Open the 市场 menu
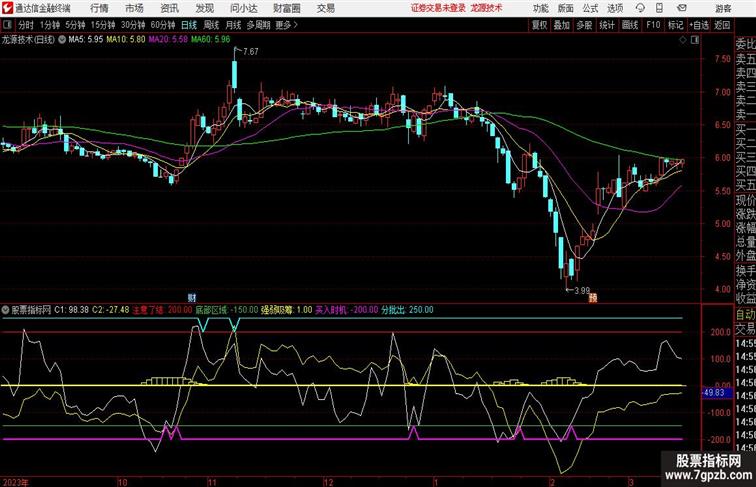Image resolution: width=756 pixels, height=487 pixels. (x=134, y=8)
